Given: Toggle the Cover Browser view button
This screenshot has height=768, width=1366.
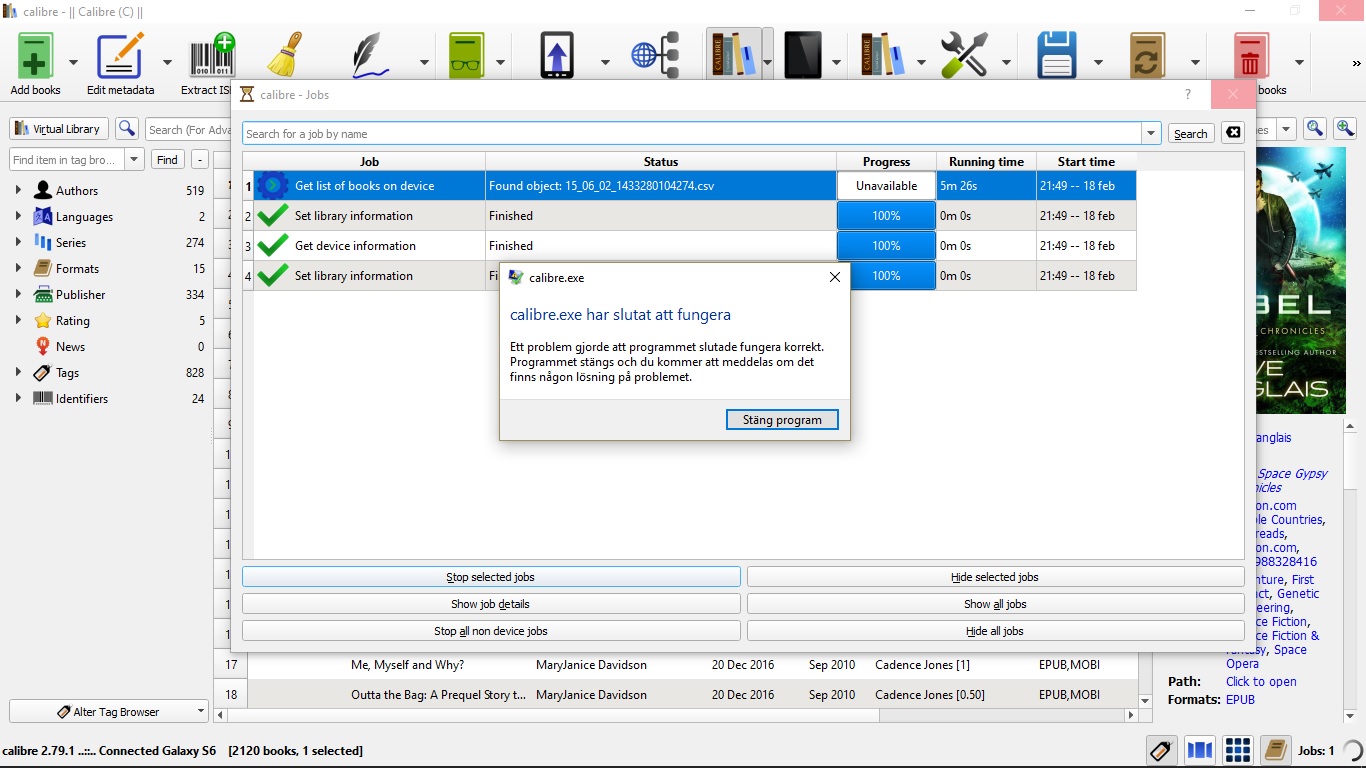Looking at the screenshot, I should tap(1199, 750).
